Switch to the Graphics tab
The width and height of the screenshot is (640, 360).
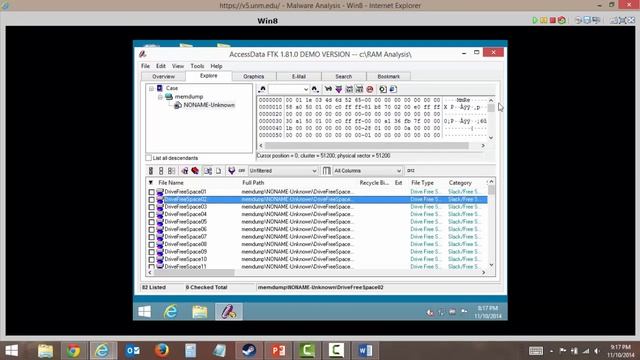253,76
